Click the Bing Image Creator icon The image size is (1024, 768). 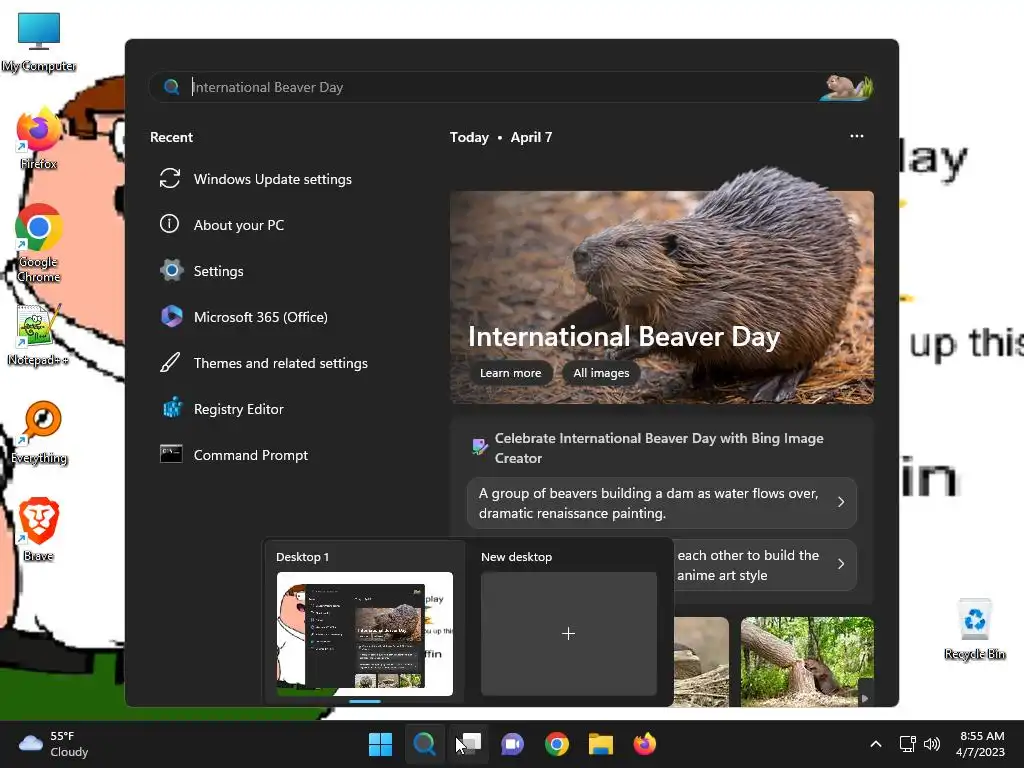point(480,447)
